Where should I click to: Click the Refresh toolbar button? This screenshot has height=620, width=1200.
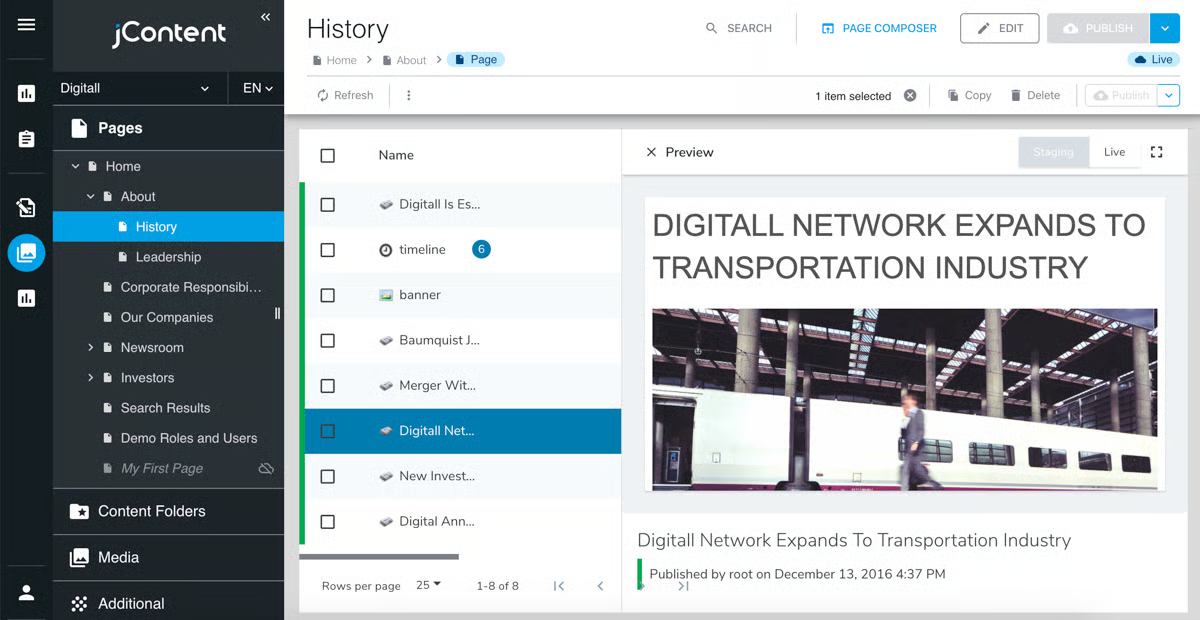345,96
